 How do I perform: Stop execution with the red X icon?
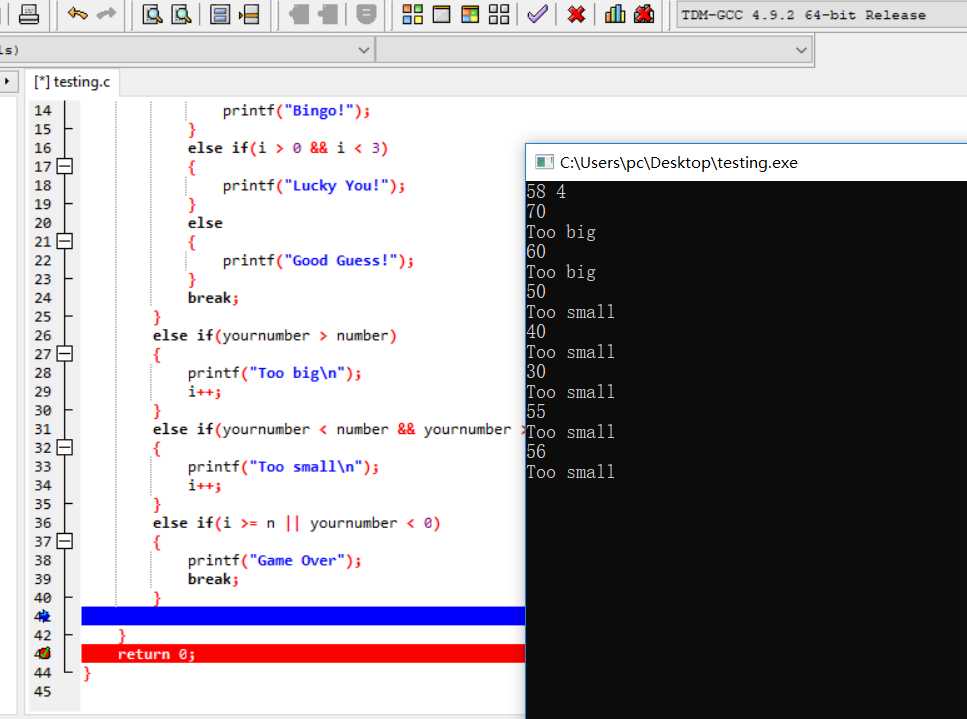576,14
